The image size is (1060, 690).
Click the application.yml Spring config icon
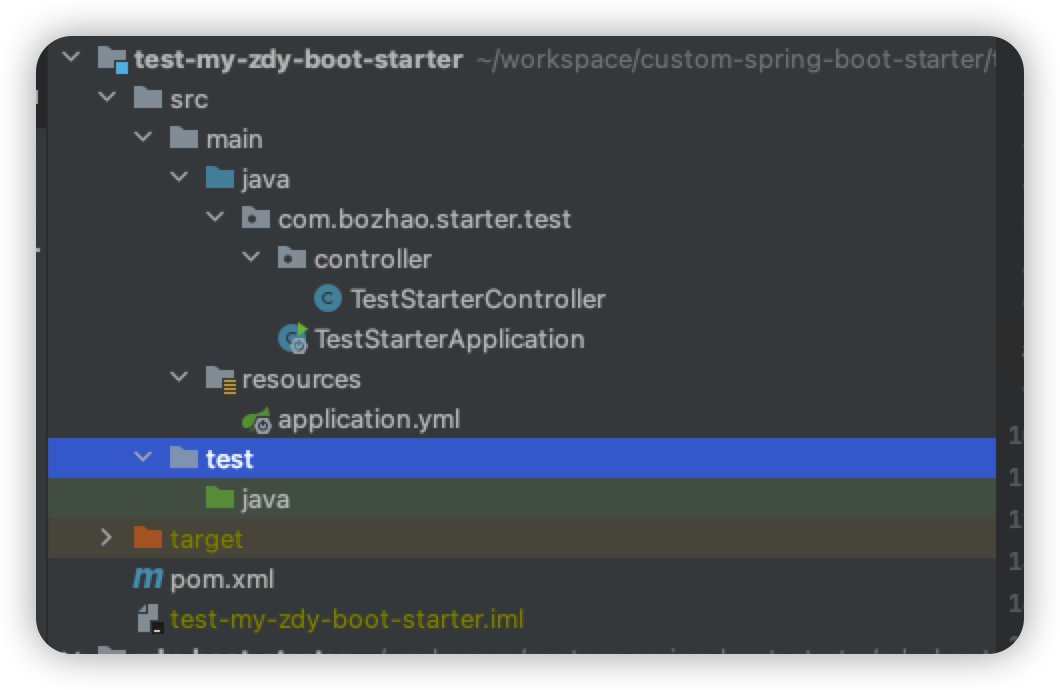tap(257, 420)
